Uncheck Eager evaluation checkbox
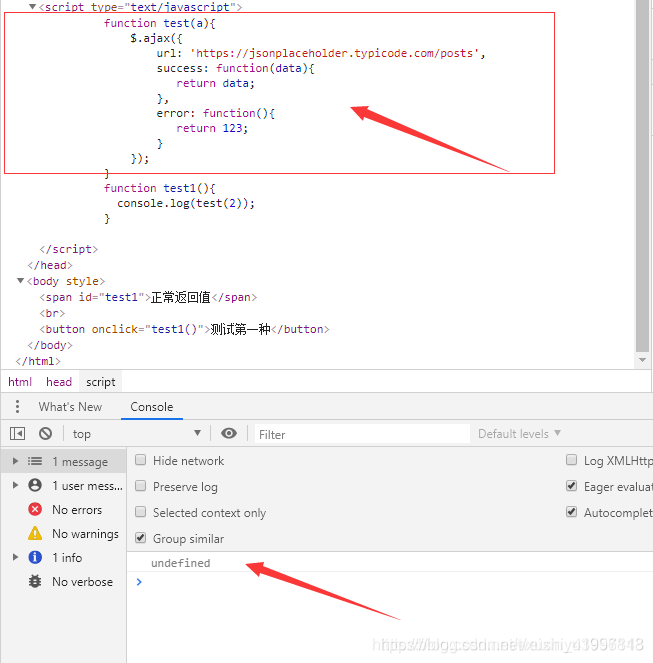The image size is (653, 663). click(x=571, y=486)
